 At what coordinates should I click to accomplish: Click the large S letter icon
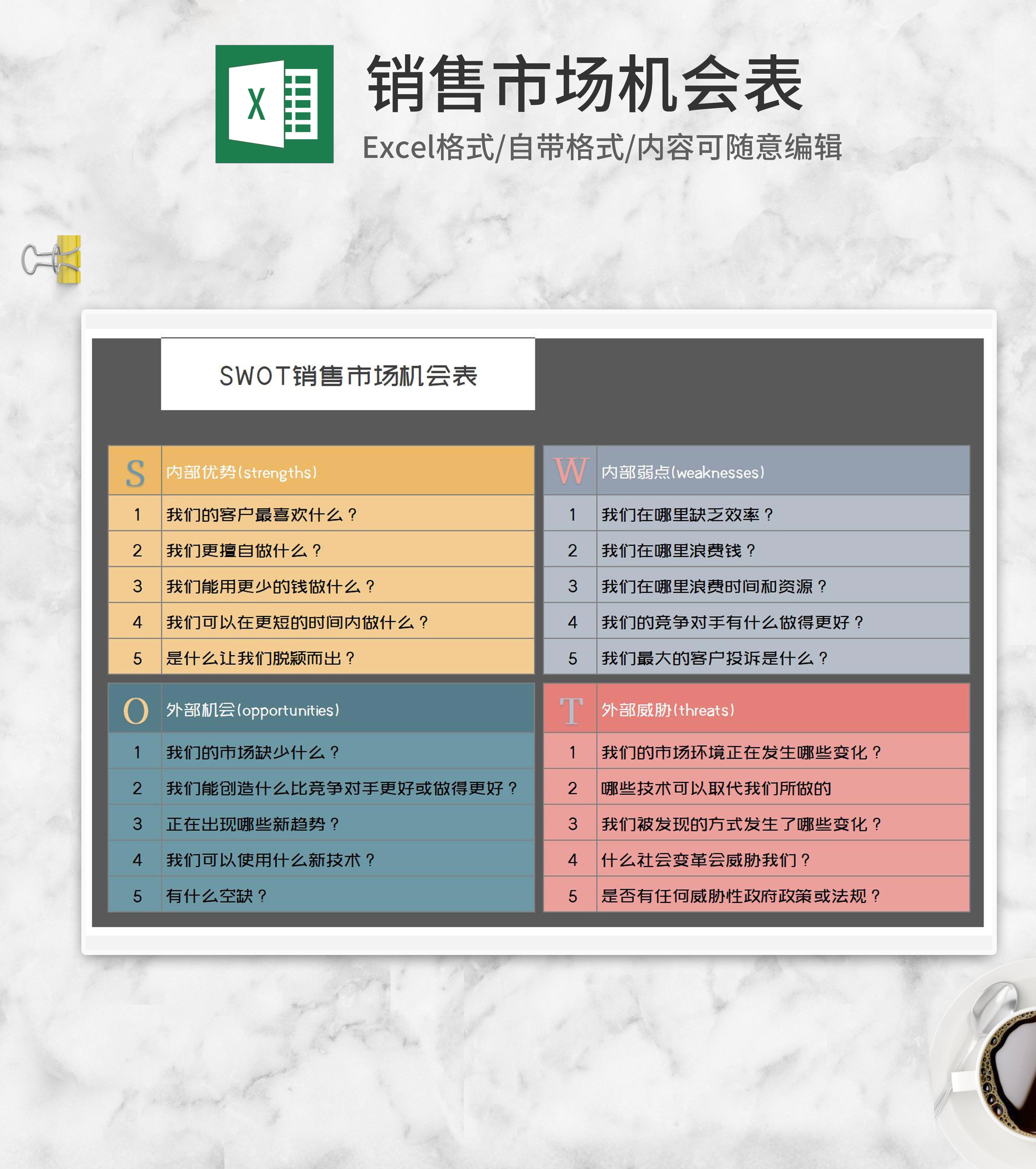(x=135, y=472)
